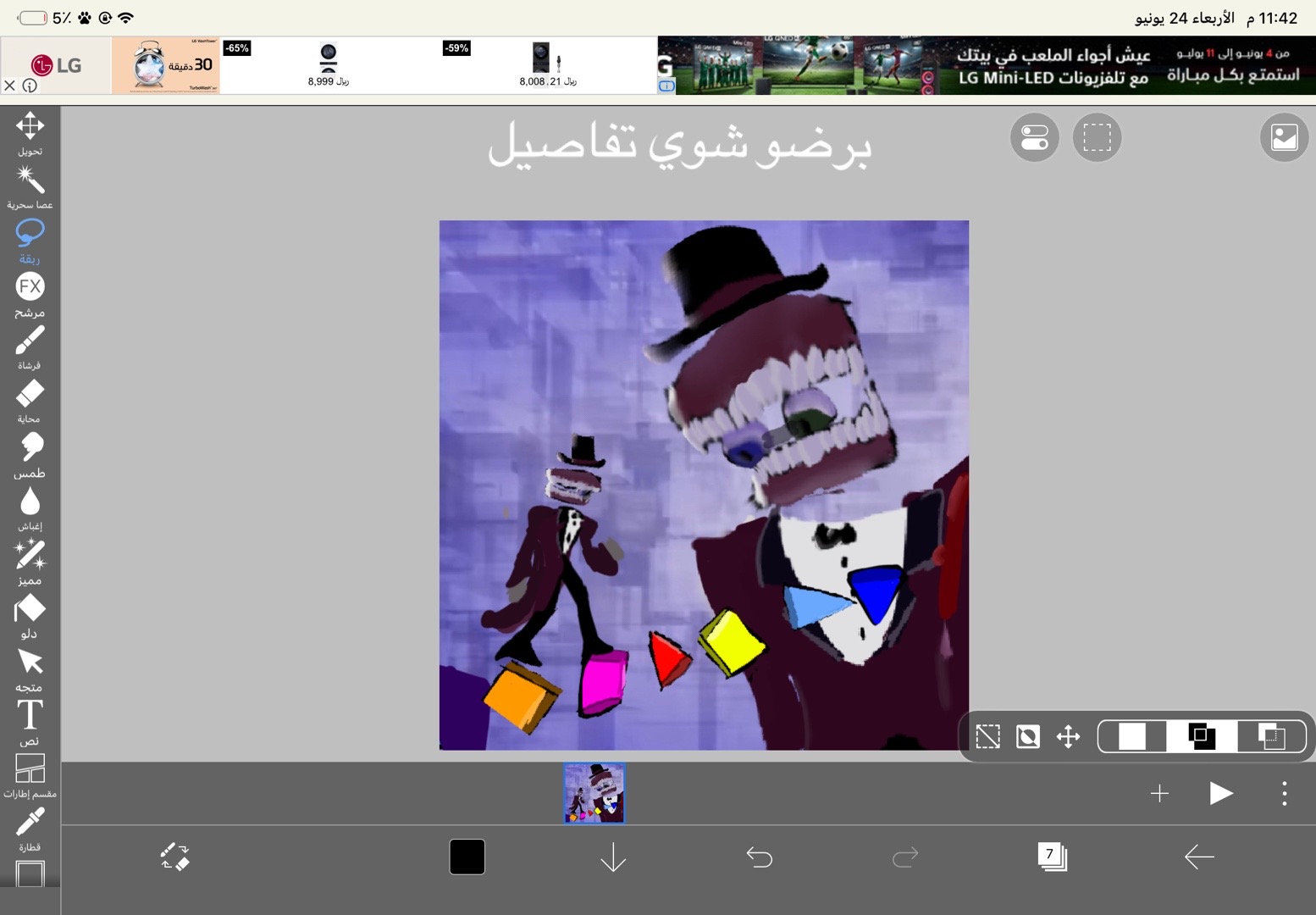Close the LG ad with X
1316x915 pixels.
tap(10, 85)
